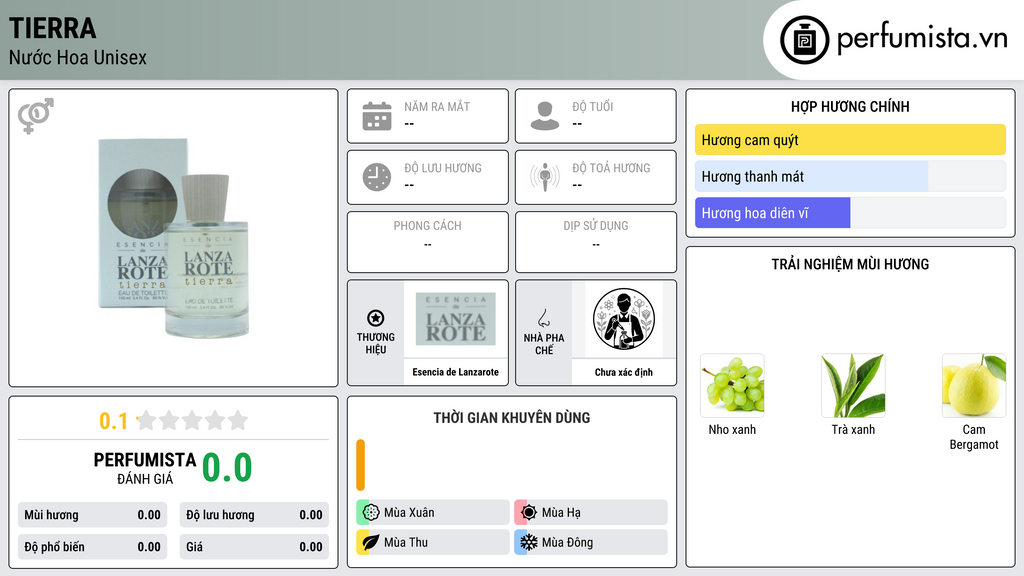This screenshot has width=1024, height=576.
Task: Open the Esencia de Lanzarote brand logo
Action: click(456, 319)
